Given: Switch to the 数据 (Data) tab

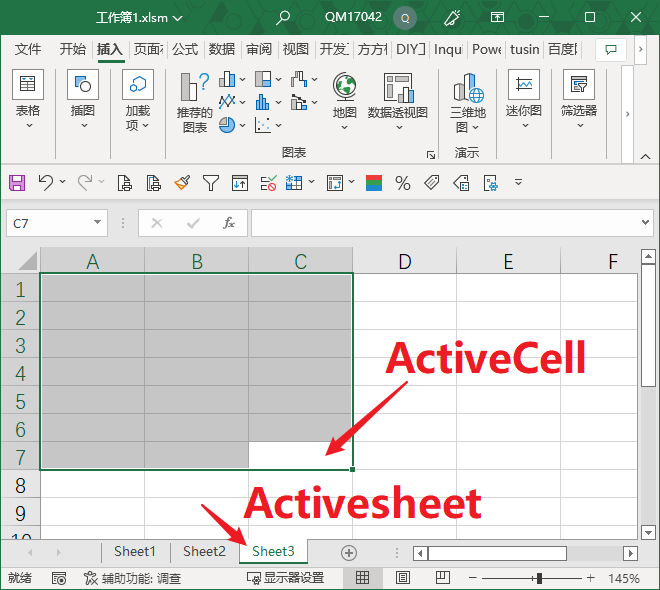Looking at the screenshot, I should coord(222,49).
